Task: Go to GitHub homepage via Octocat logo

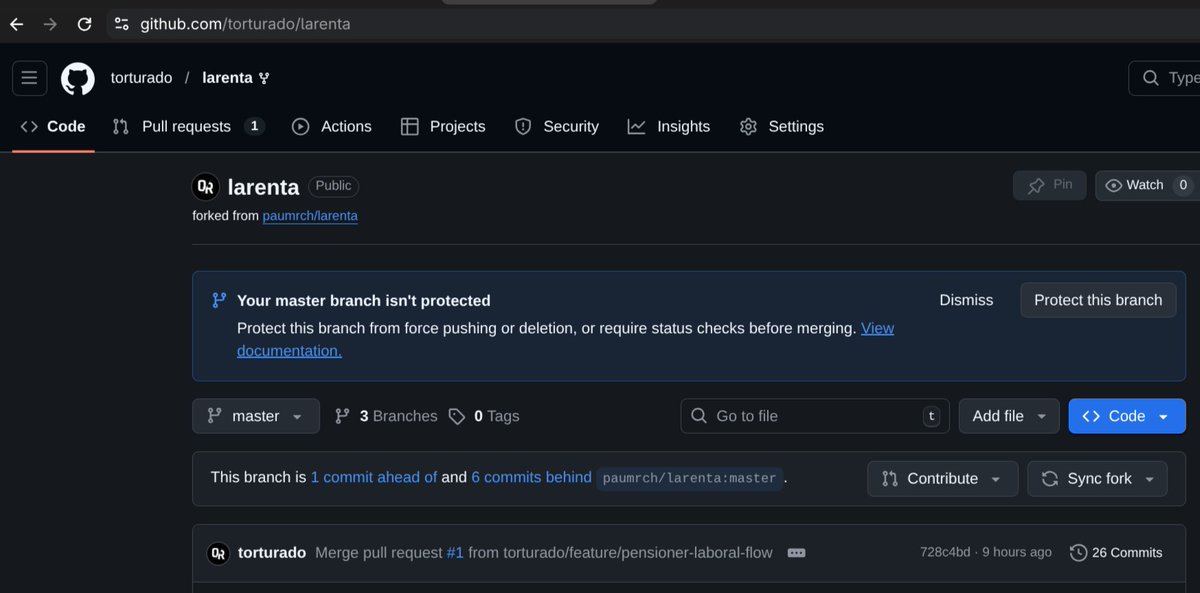Action: coord(78,78)
